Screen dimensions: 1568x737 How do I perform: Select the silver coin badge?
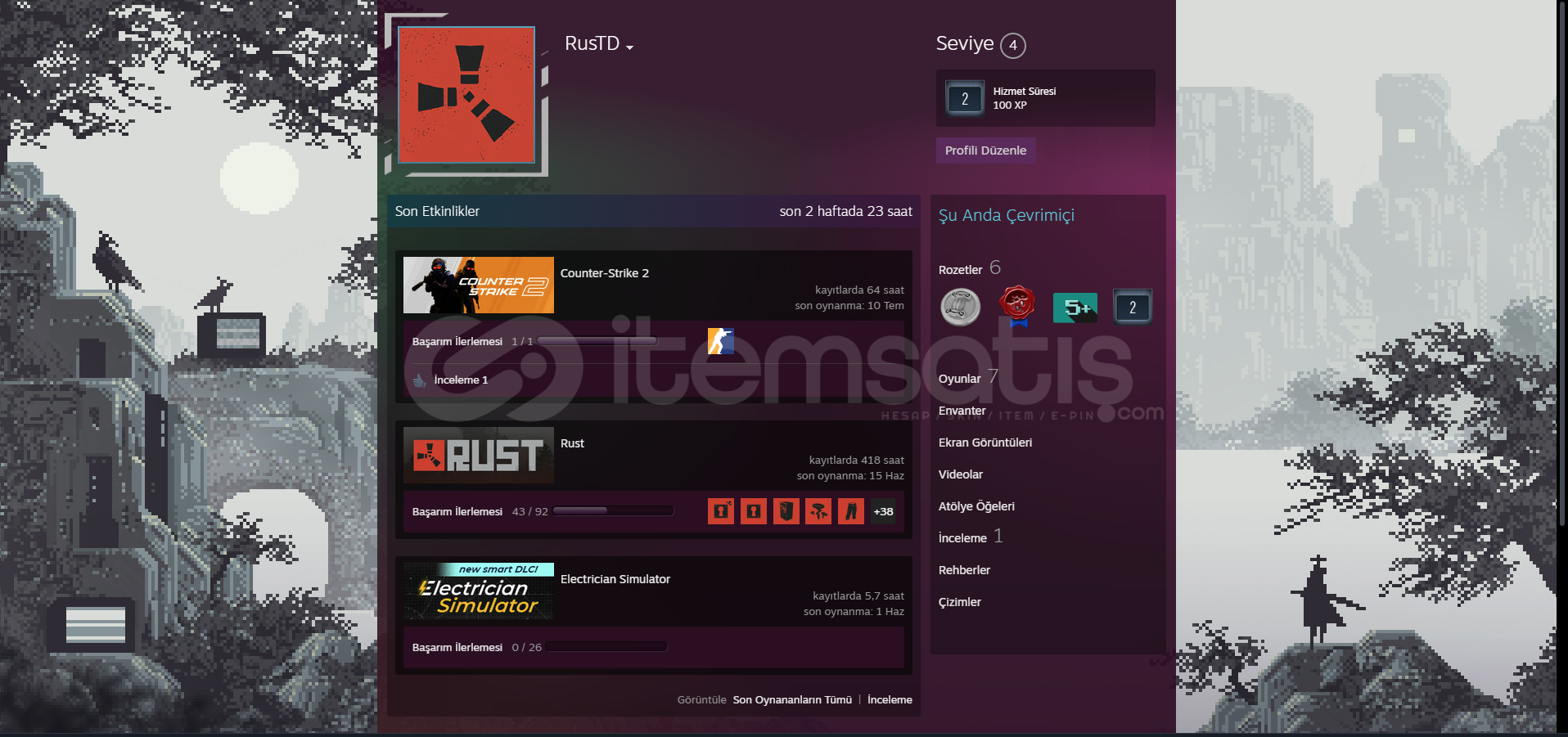click(x=961, y=308)
